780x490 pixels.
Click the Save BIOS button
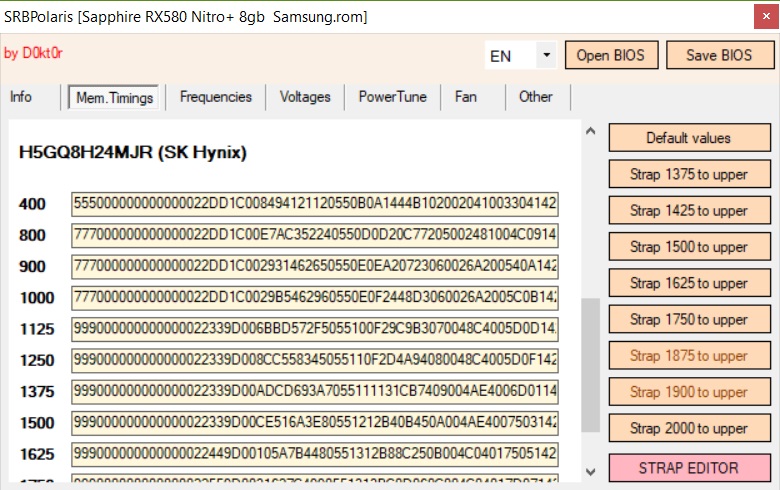click(x=720, y=55)
